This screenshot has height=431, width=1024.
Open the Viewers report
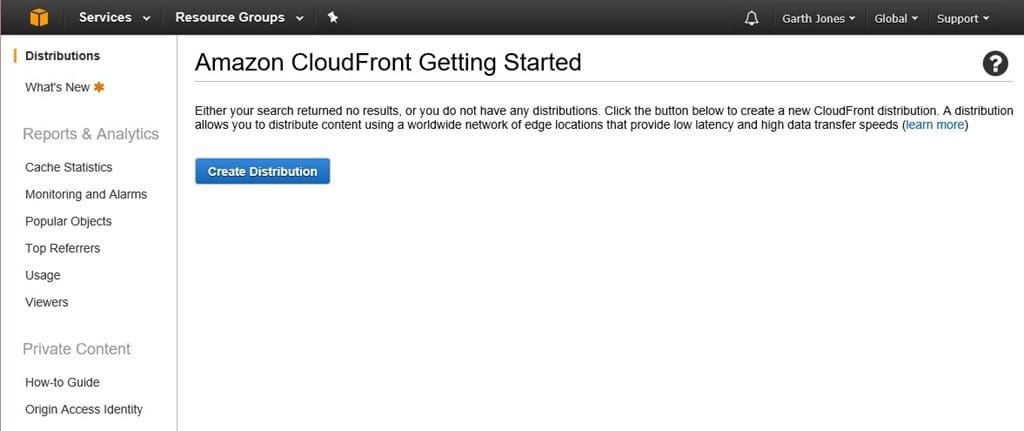(x=46, y=302)
